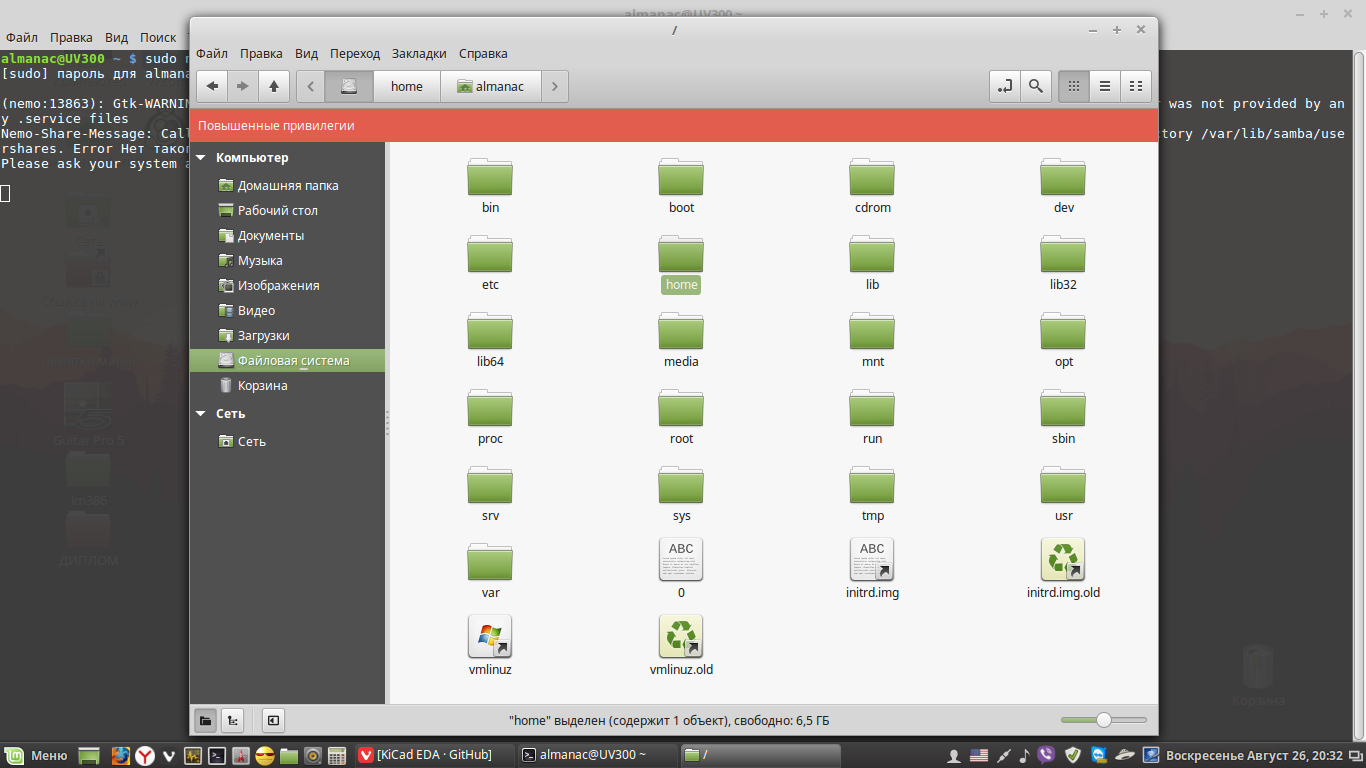The width and height of the screenshot is (1366, 768).
Task: Click the home path bar button
Action: click(x=407, y=86)
